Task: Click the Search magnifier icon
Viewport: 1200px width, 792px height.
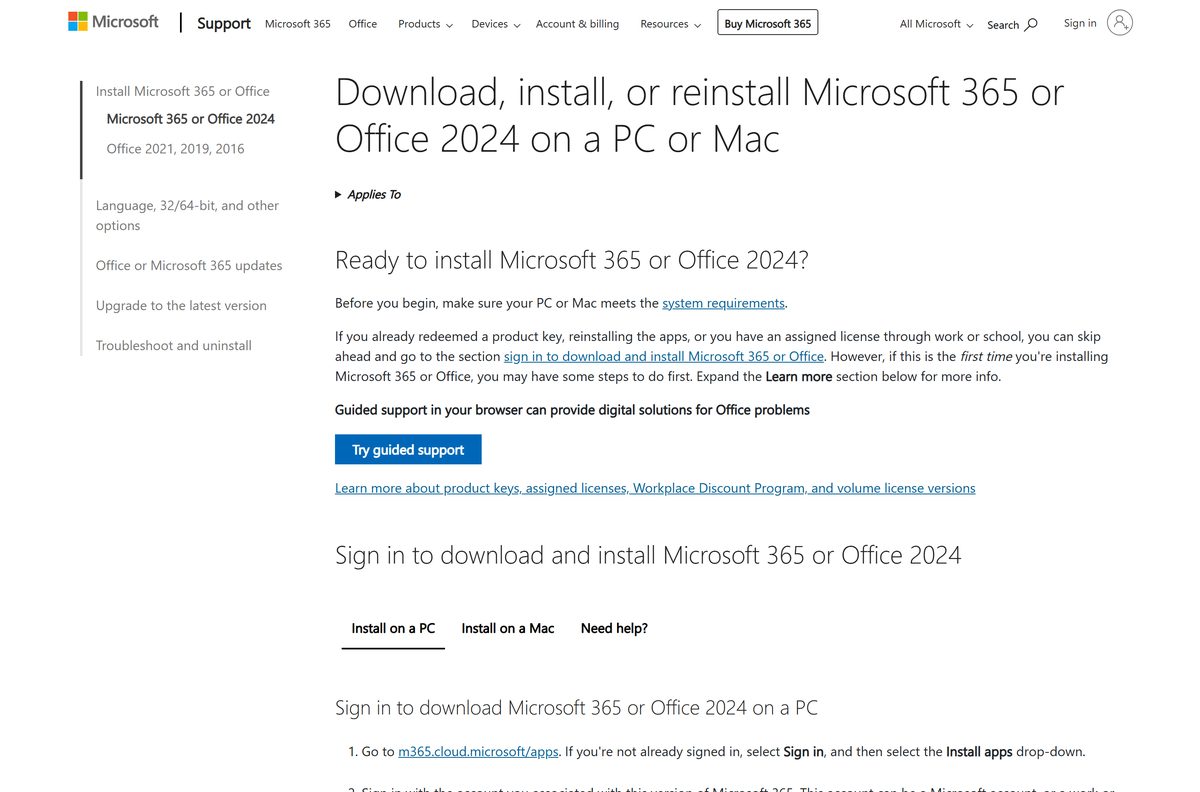Action: (x=1031, y=24)
